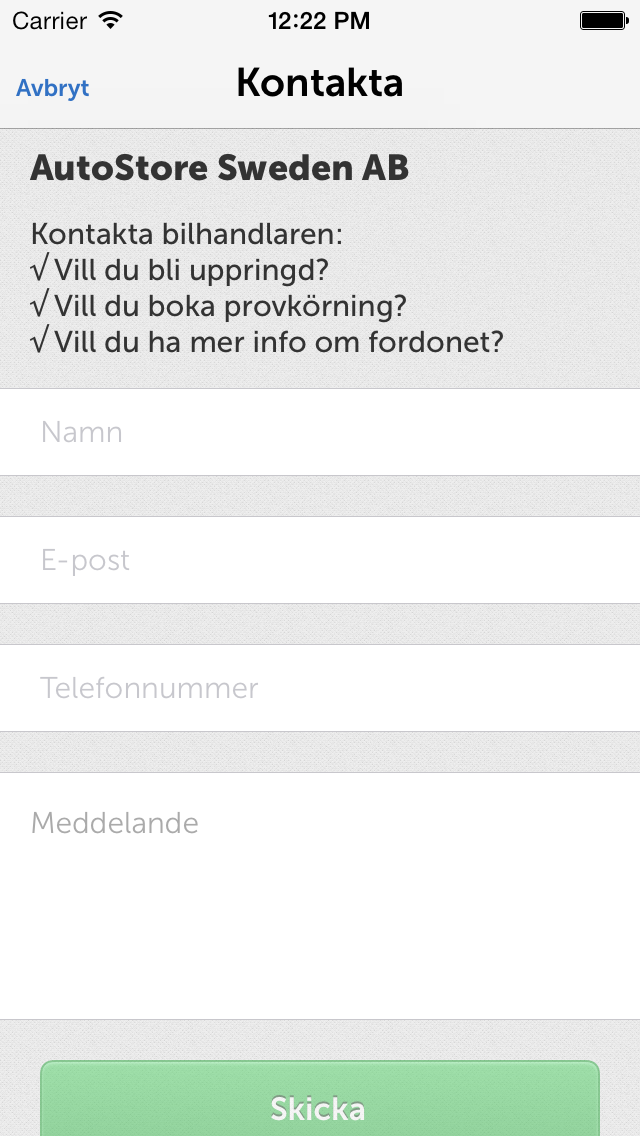Click the checkmark before 'Vill du bli uppringd?'
The width and height of the screenshot is (640, 1136).
pos(39,270)
